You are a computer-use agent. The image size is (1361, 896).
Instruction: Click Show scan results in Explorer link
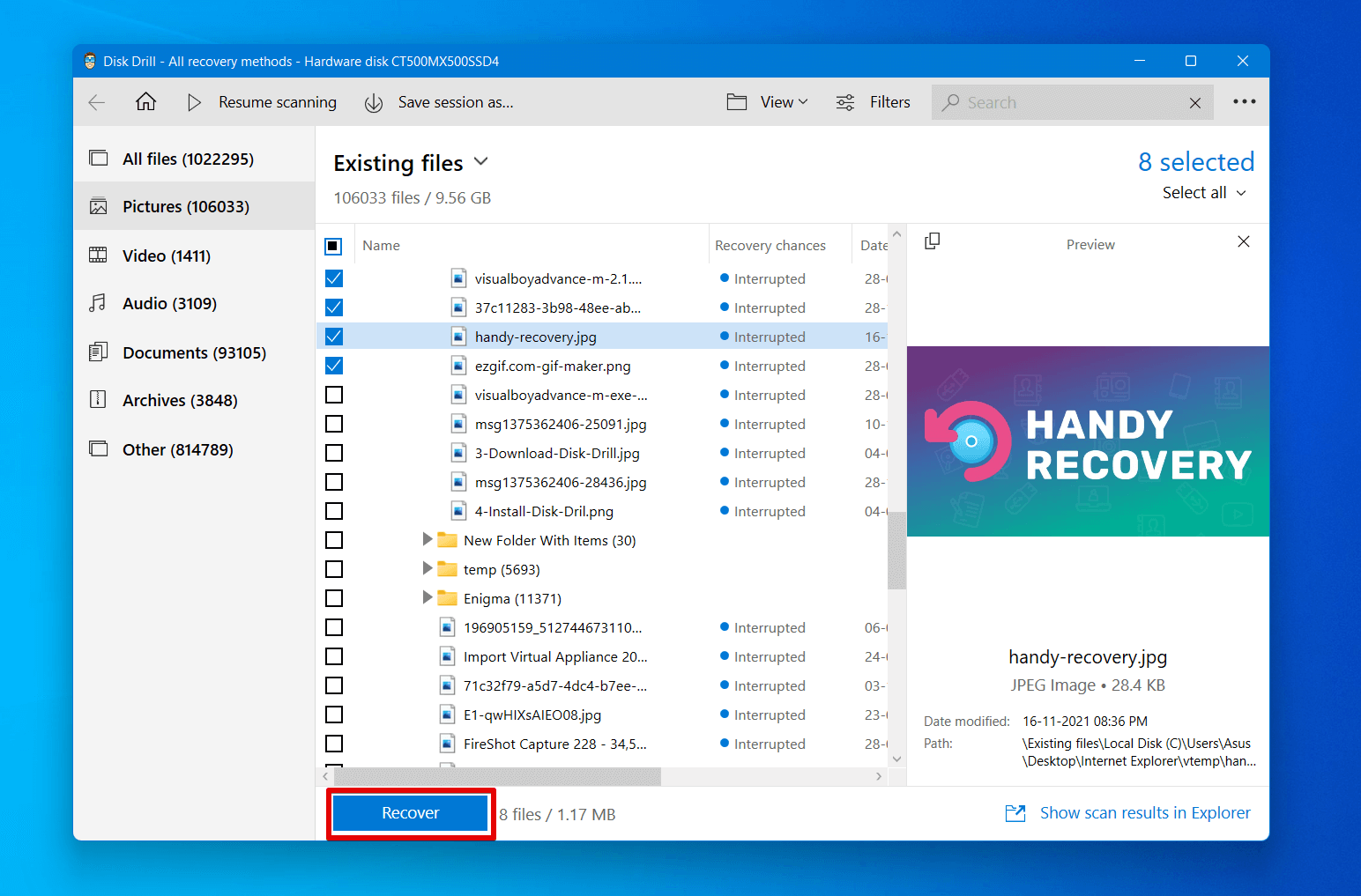1145,813
